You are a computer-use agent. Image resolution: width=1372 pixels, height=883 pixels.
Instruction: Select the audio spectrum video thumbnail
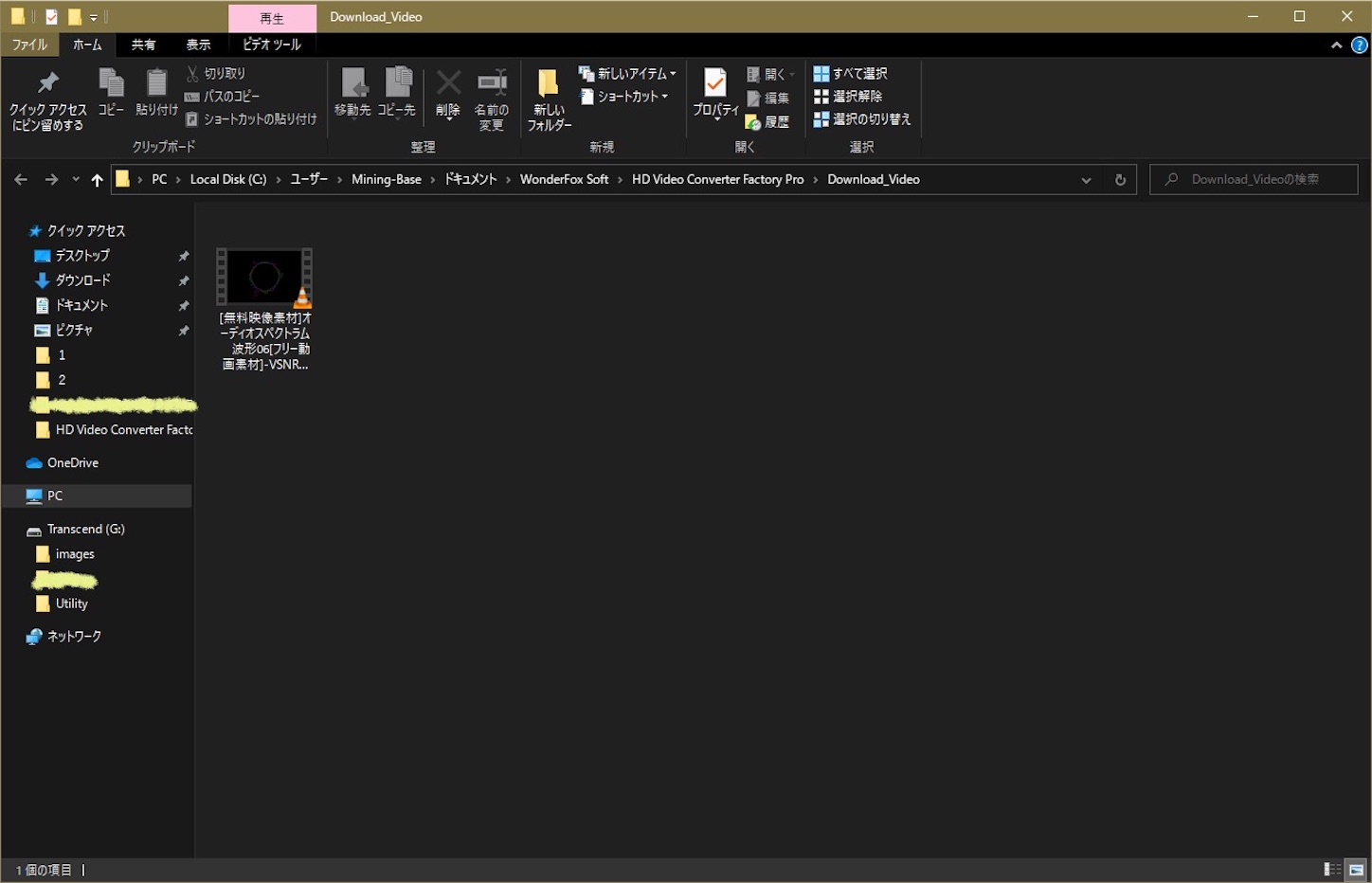tap(263, 277)
